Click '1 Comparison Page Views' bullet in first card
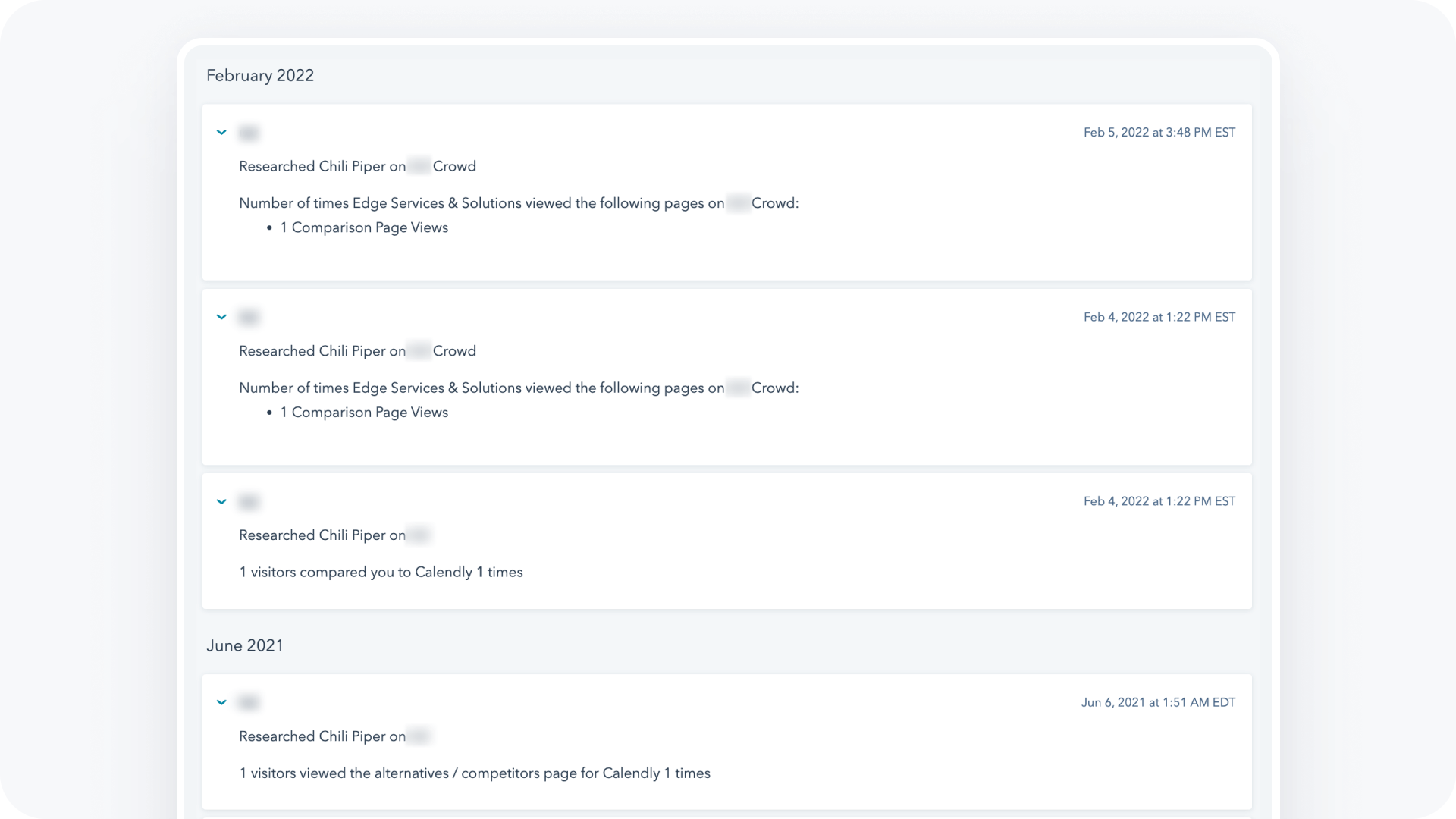This screenshot has width=1456, height=819. (x=364, y=228)
